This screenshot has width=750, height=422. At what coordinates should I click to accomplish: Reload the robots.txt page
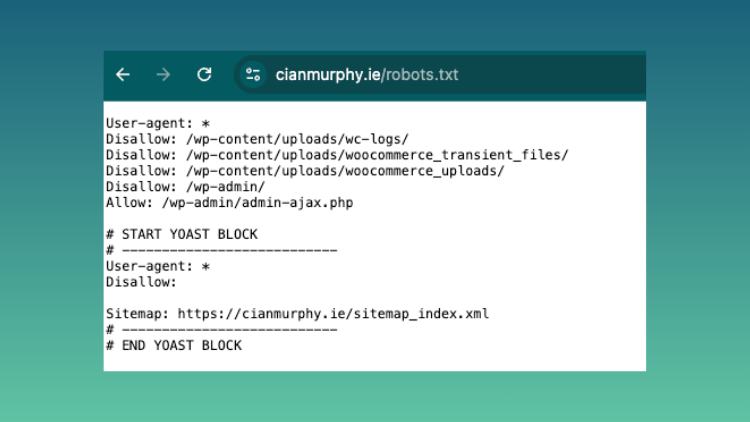[204, 75]
